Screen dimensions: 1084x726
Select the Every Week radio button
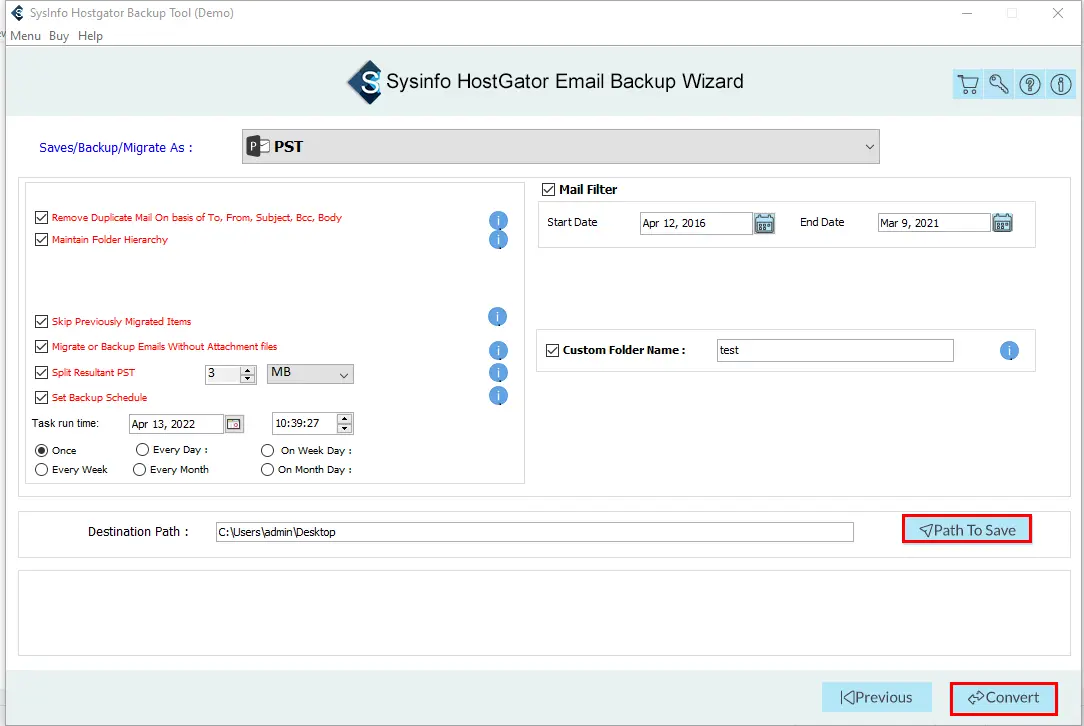pyautogui.click(x=41, y=470)
